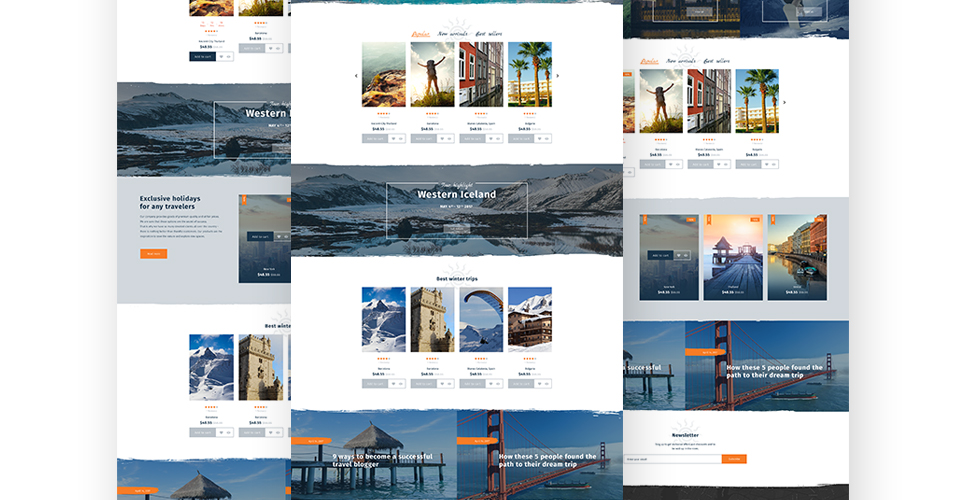Heart icon under palm trees photo, center mockup
The width and height of the screenshot is (965, 500).
539,139
